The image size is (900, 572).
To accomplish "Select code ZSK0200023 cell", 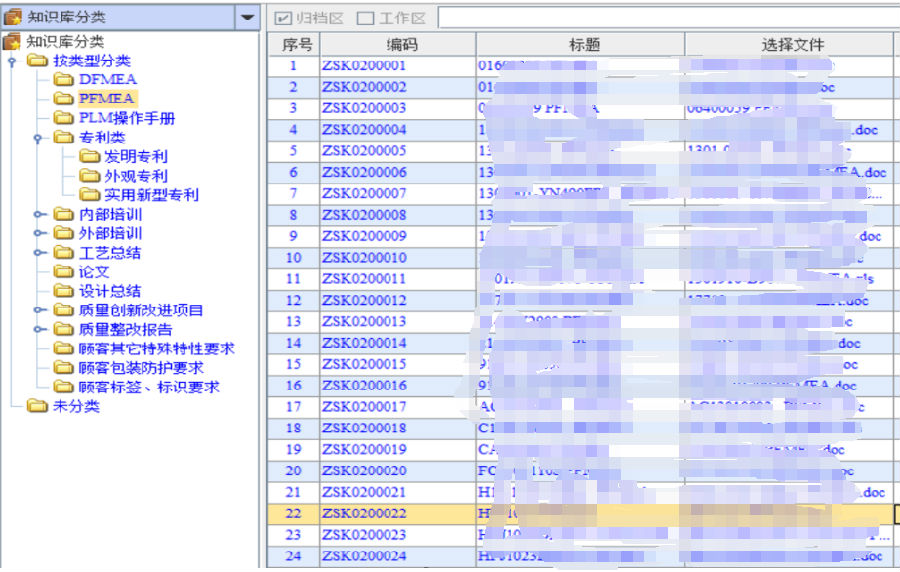I will click(397, 535).
